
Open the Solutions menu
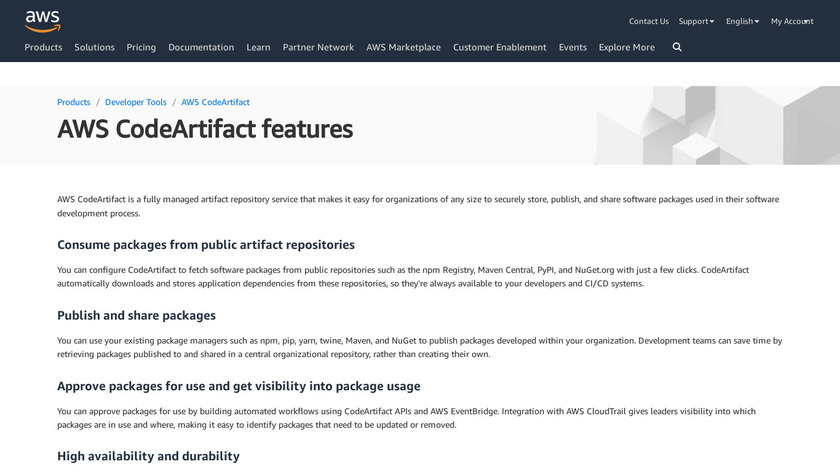click(x=94, y=47)
